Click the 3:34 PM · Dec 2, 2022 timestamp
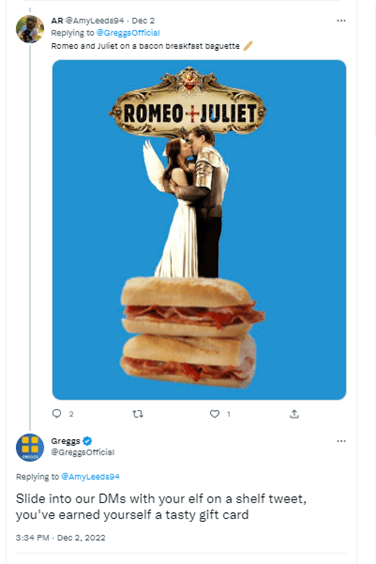Viewport: 376px width, 564px height. point(60,538)
